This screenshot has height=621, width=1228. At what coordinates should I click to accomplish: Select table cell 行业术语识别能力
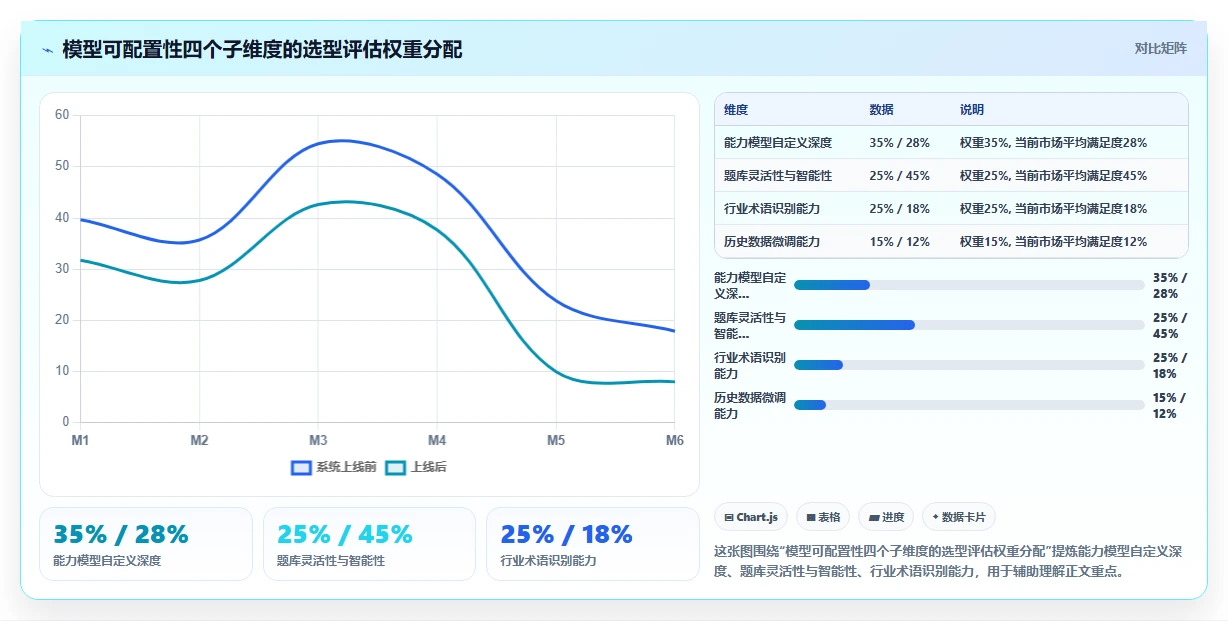point(772,209)
